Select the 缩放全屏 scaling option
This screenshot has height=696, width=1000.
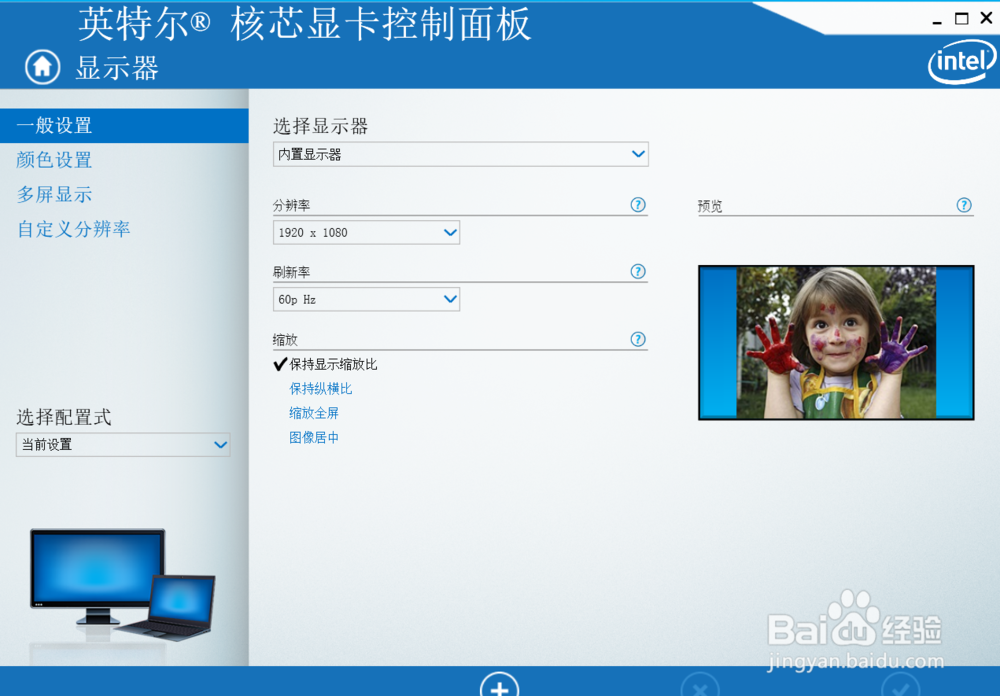coord(314,412)
